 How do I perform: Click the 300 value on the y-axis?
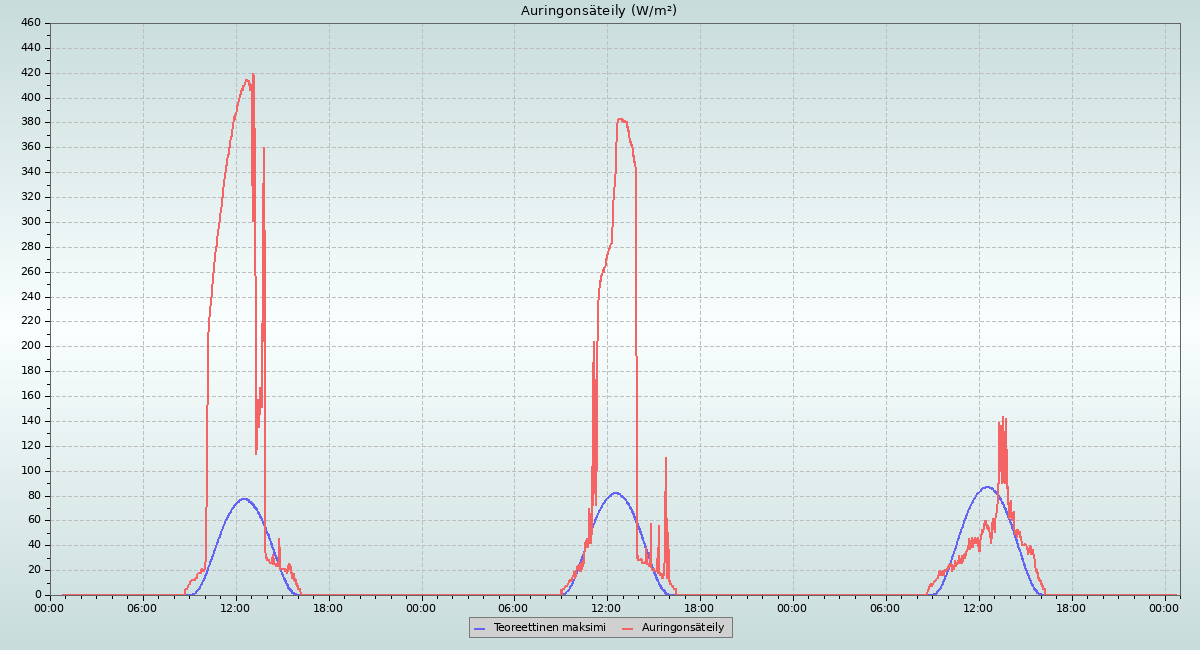[30, 222]
